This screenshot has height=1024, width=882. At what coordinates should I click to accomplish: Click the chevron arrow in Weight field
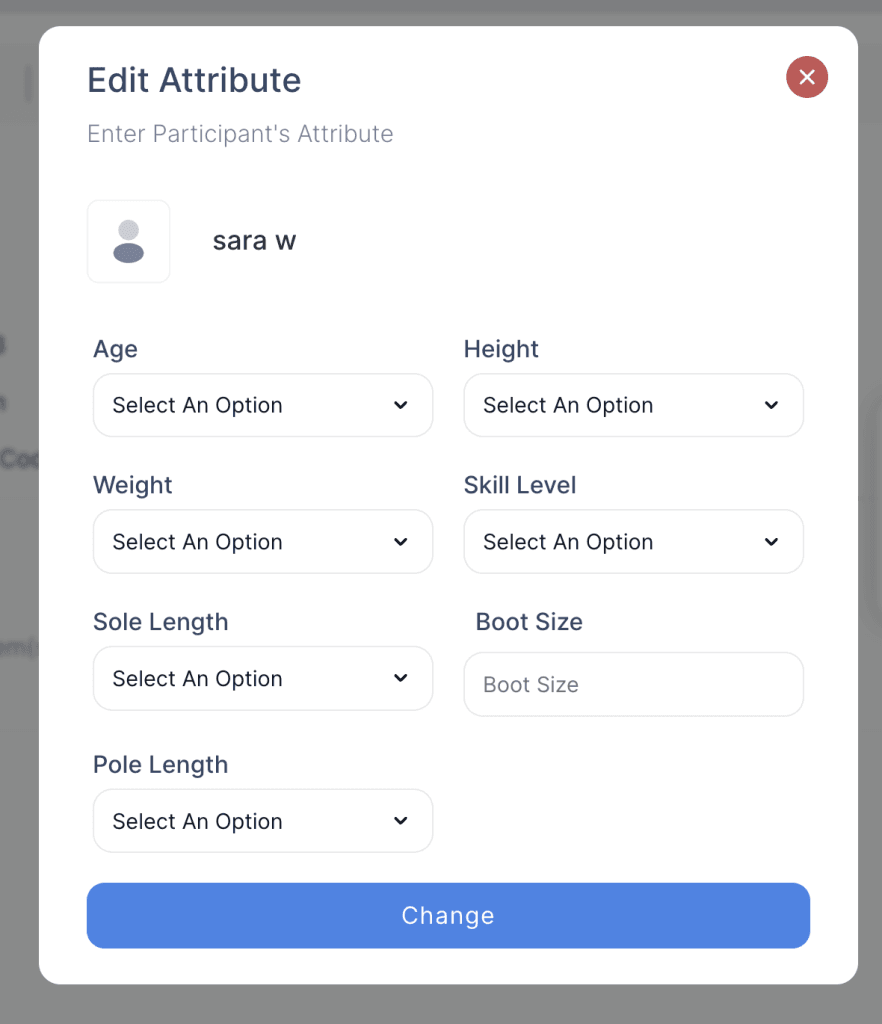(x=401, y=542)
